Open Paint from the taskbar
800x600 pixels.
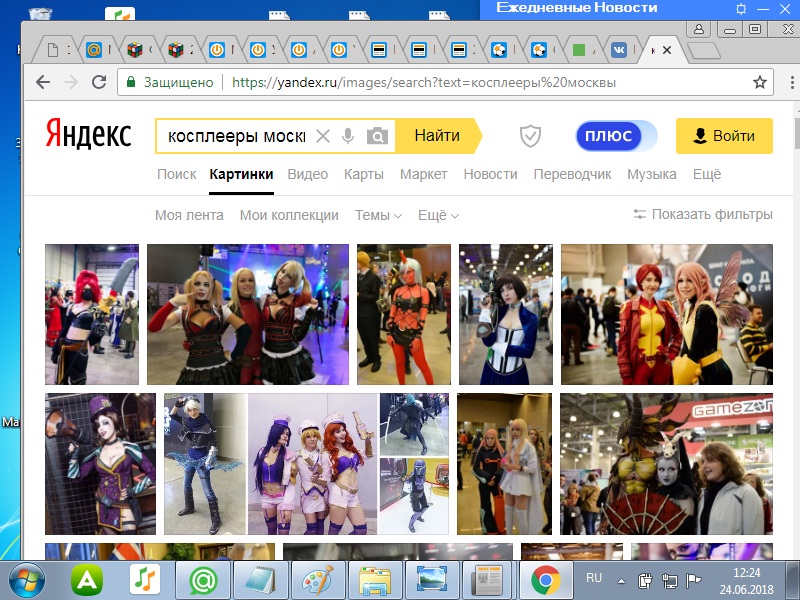tap(318, 581)
